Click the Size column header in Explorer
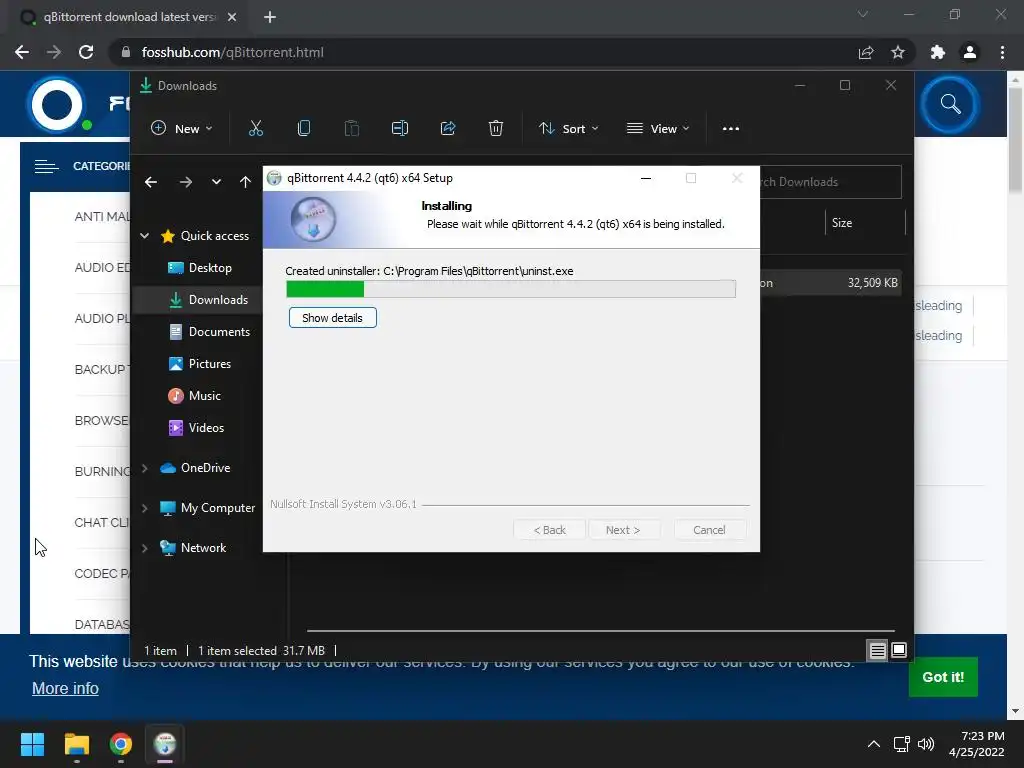The width and height of the screenshot is (1024, 768). (865, 223)
